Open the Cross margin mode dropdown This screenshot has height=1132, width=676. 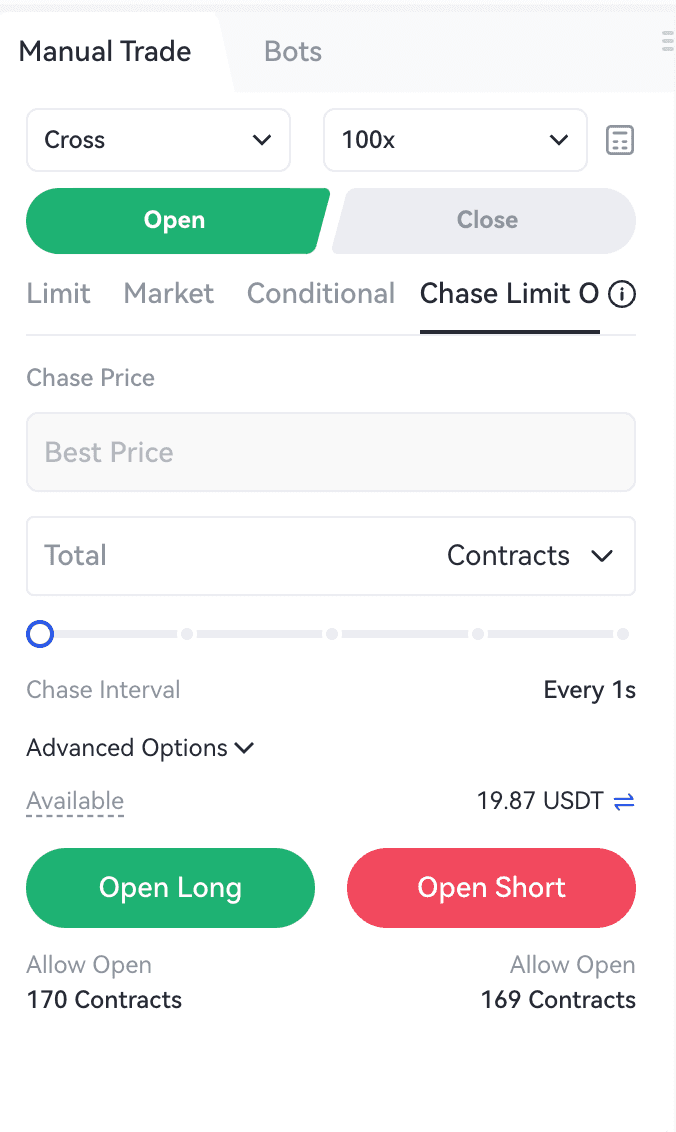click(x=158, y=140)
